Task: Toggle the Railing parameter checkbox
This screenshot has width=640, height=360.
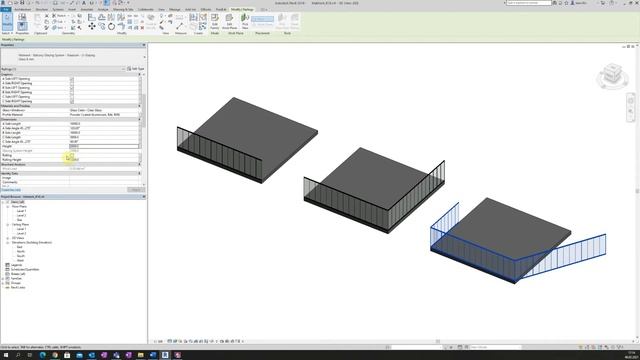Action: coord(72,155)
